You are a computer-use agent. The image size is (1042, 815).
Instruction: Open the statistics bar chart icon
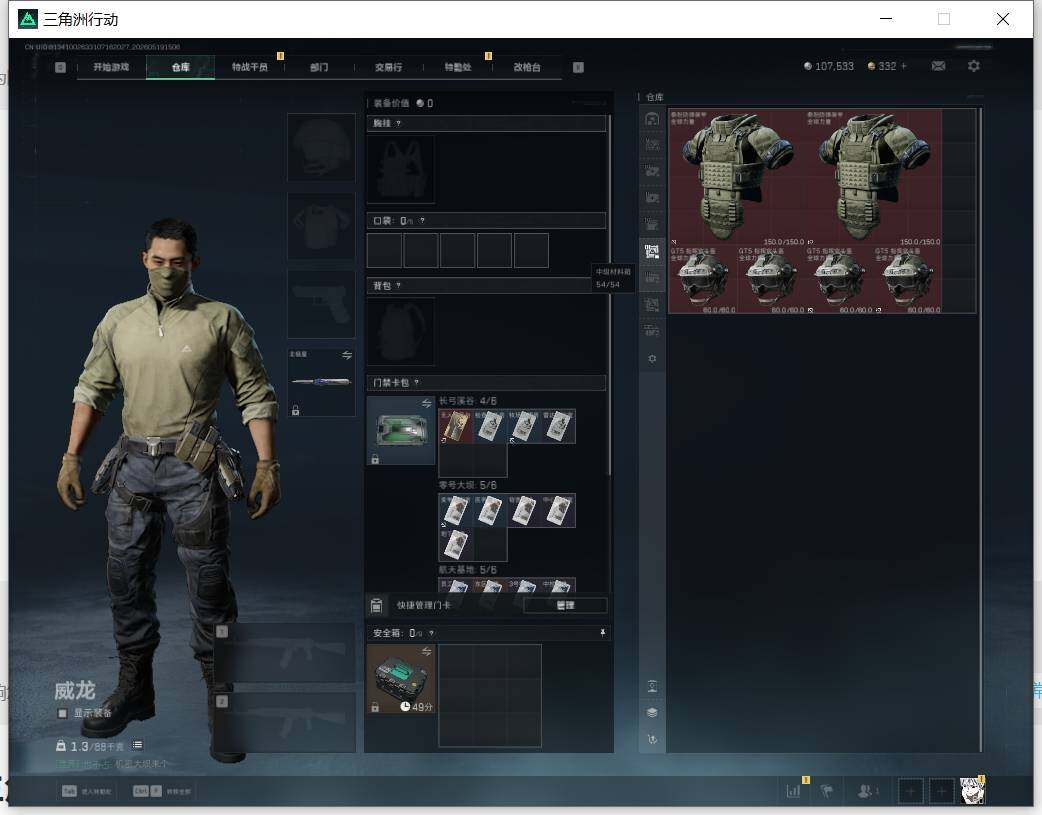point(793,791)
